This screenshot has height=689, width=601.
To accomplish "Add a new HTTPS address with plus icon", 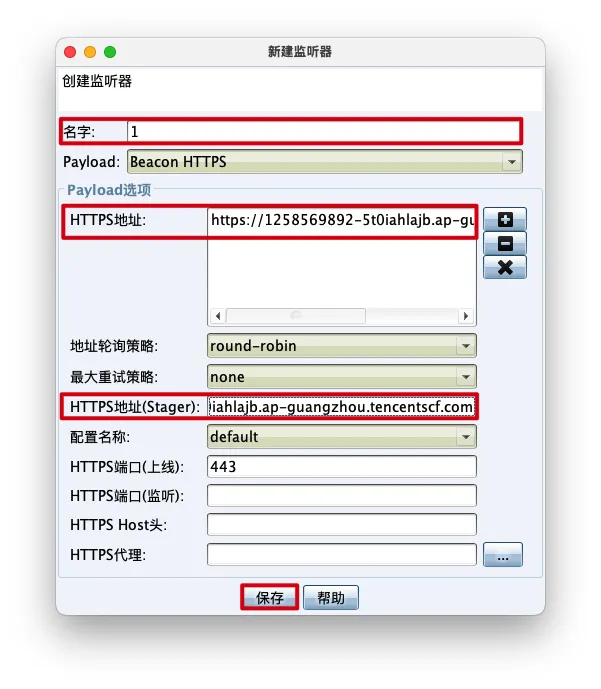I will (x=505, y=219).
